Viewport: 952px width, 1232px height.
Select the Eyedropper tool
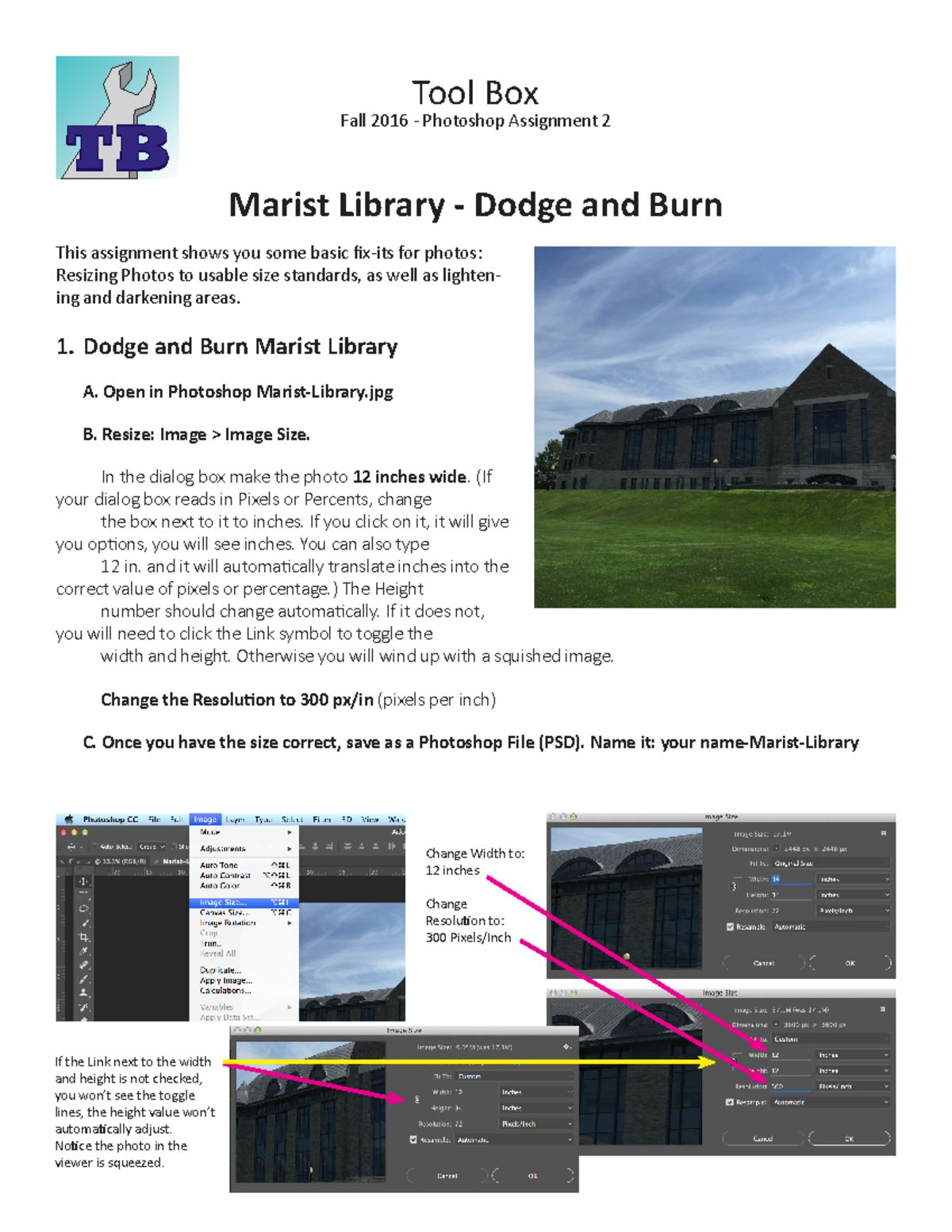(83, 951)
